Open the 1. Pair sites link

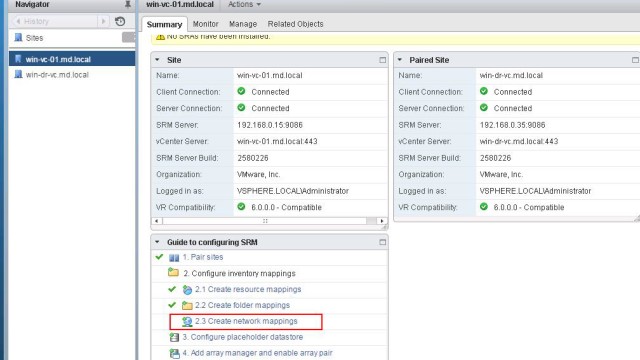(203, 257)
